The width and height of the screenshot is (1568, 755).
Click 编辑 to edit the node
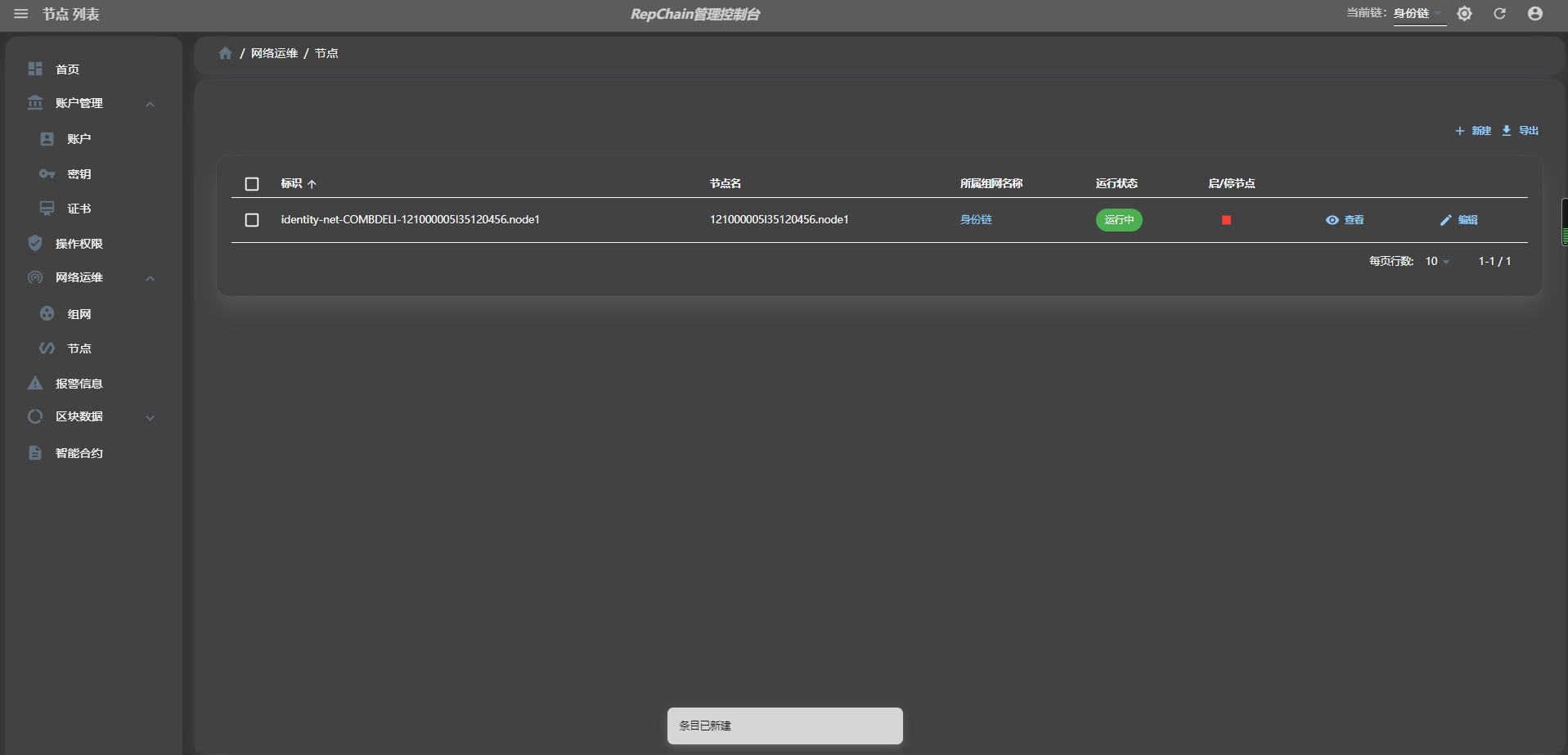pos(1458,220)
